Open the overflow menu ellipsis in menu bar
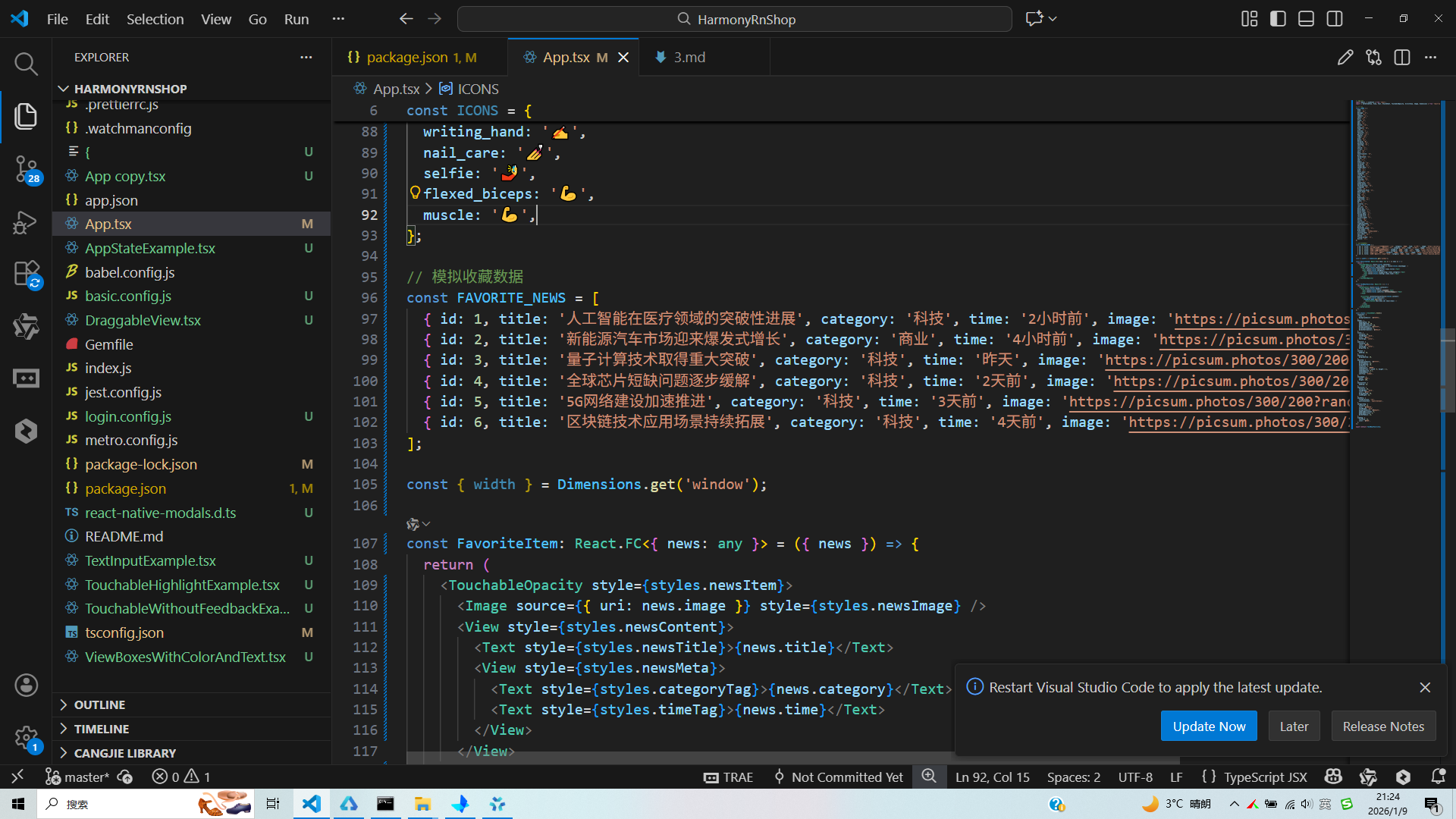 [338, 19]
